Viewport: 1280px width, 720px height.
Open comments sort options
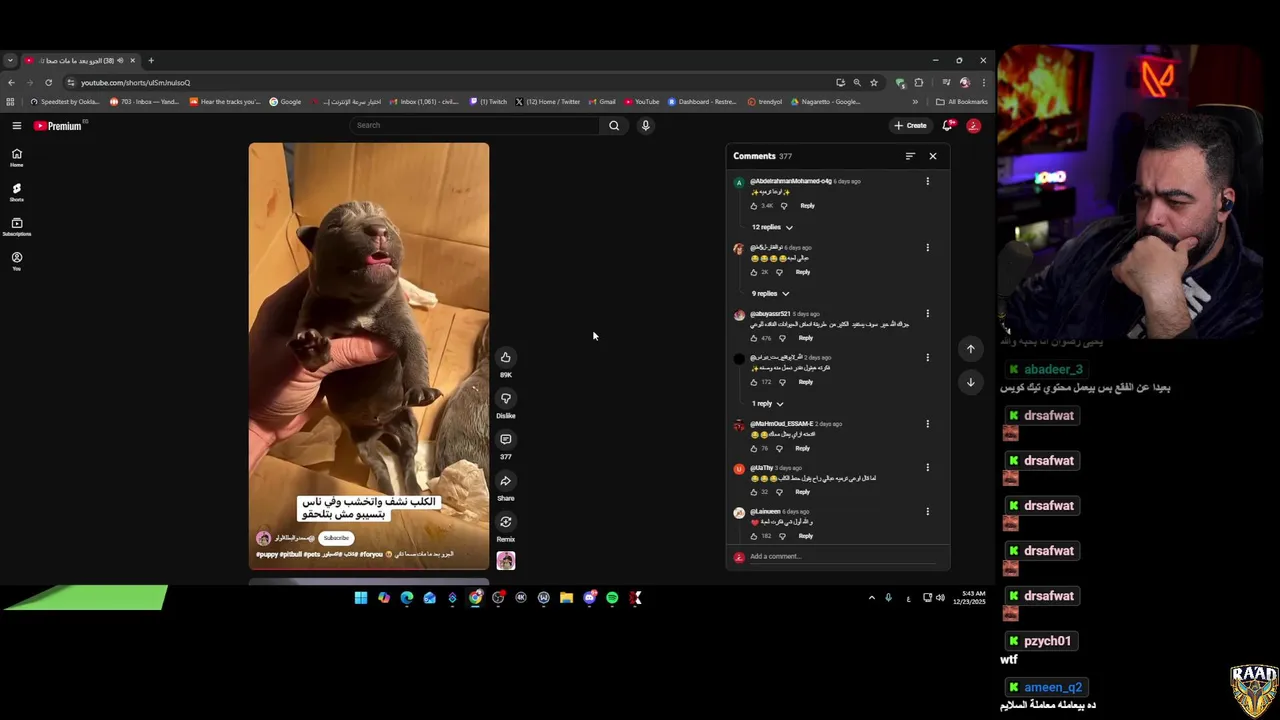(x=910, y=156)
